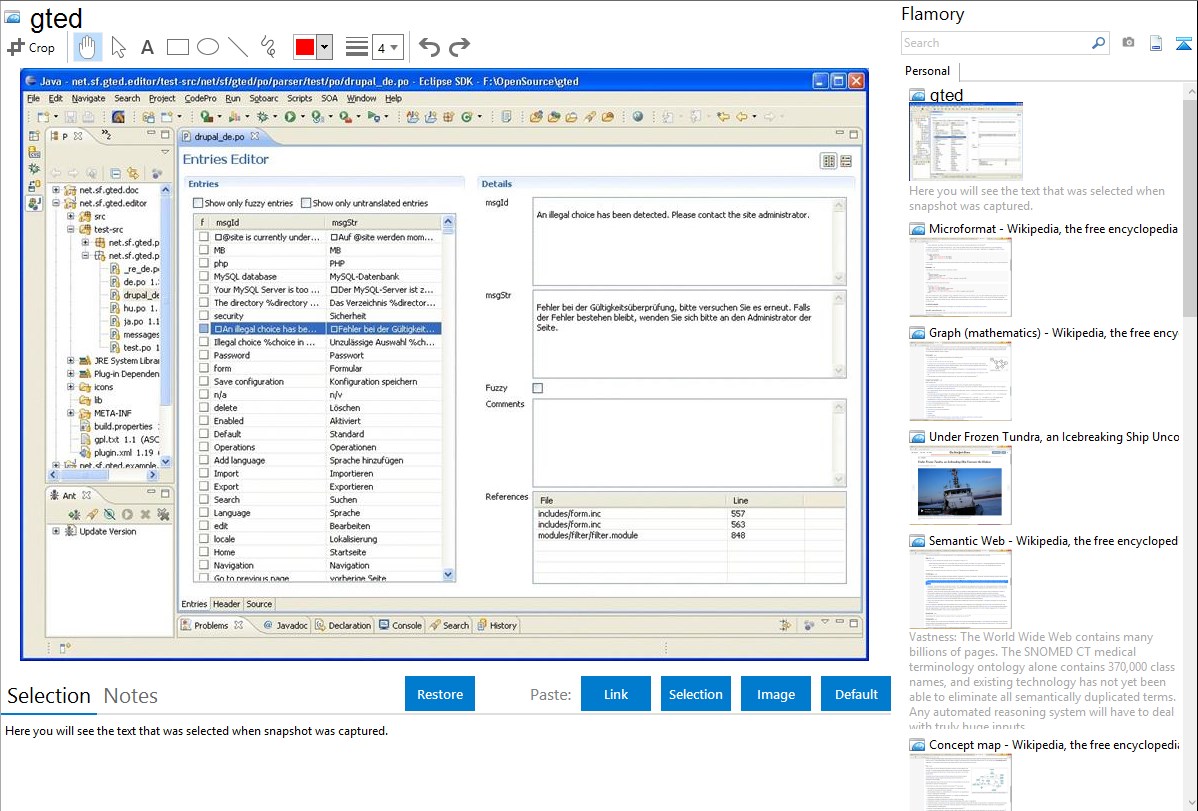Click the red color swatch
Screen dimensions: 1198x811
click(x=305, y=47)
